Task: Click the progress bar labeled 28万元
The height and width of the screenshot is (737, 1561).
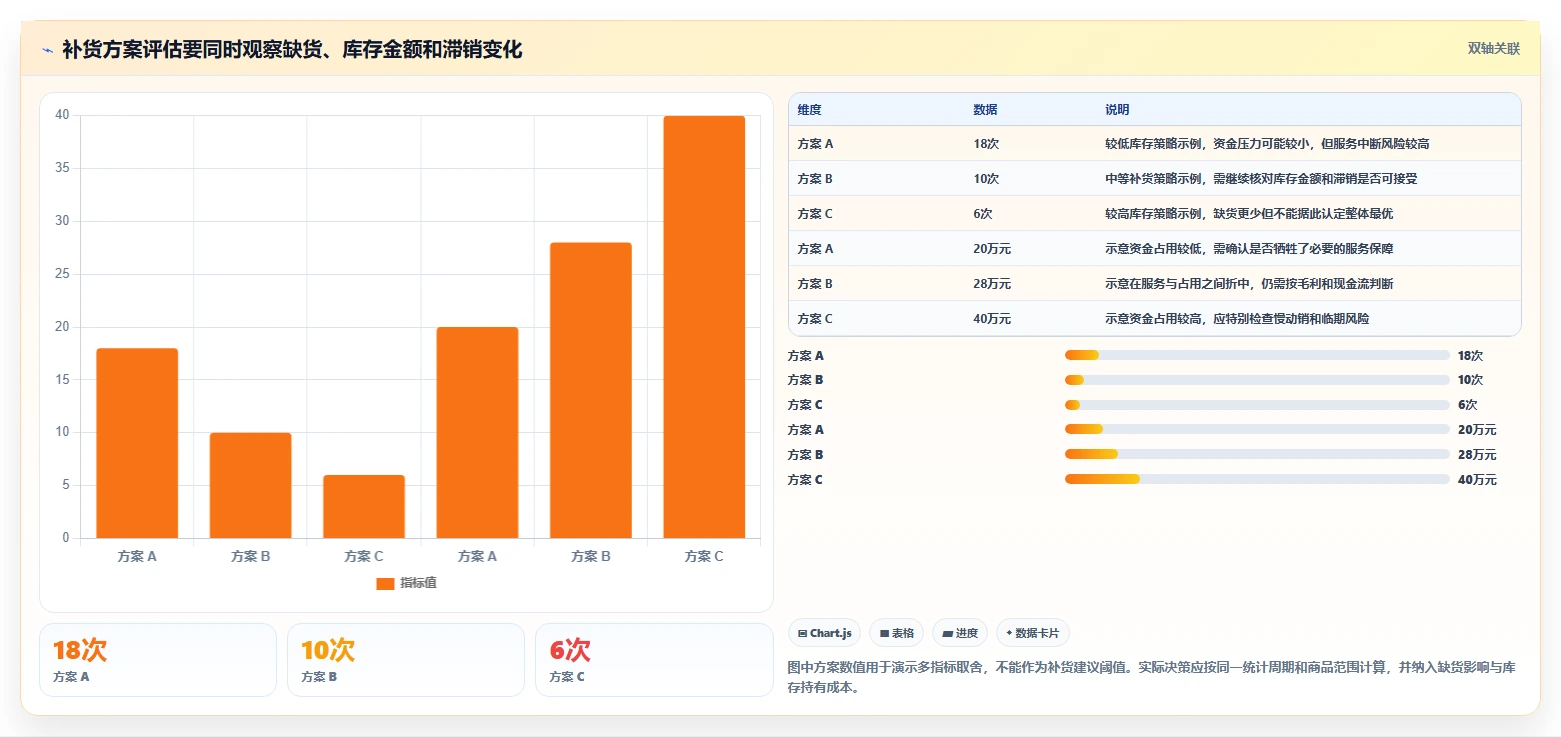Action: pyautogui.click(x=1257, y=455)
